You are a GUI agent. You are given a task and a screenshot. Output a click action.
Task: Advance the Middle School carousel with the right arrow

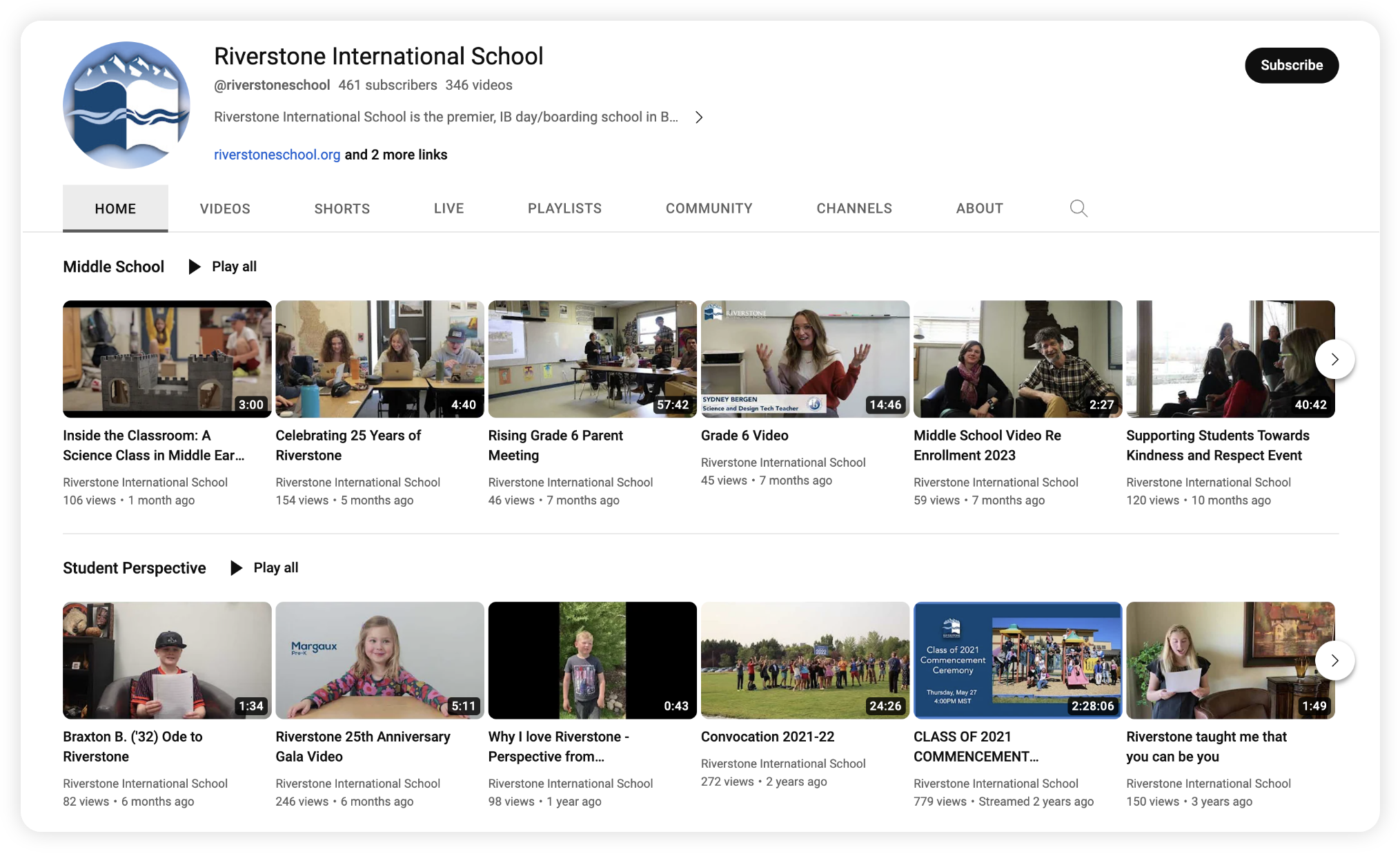(1334, 359)
